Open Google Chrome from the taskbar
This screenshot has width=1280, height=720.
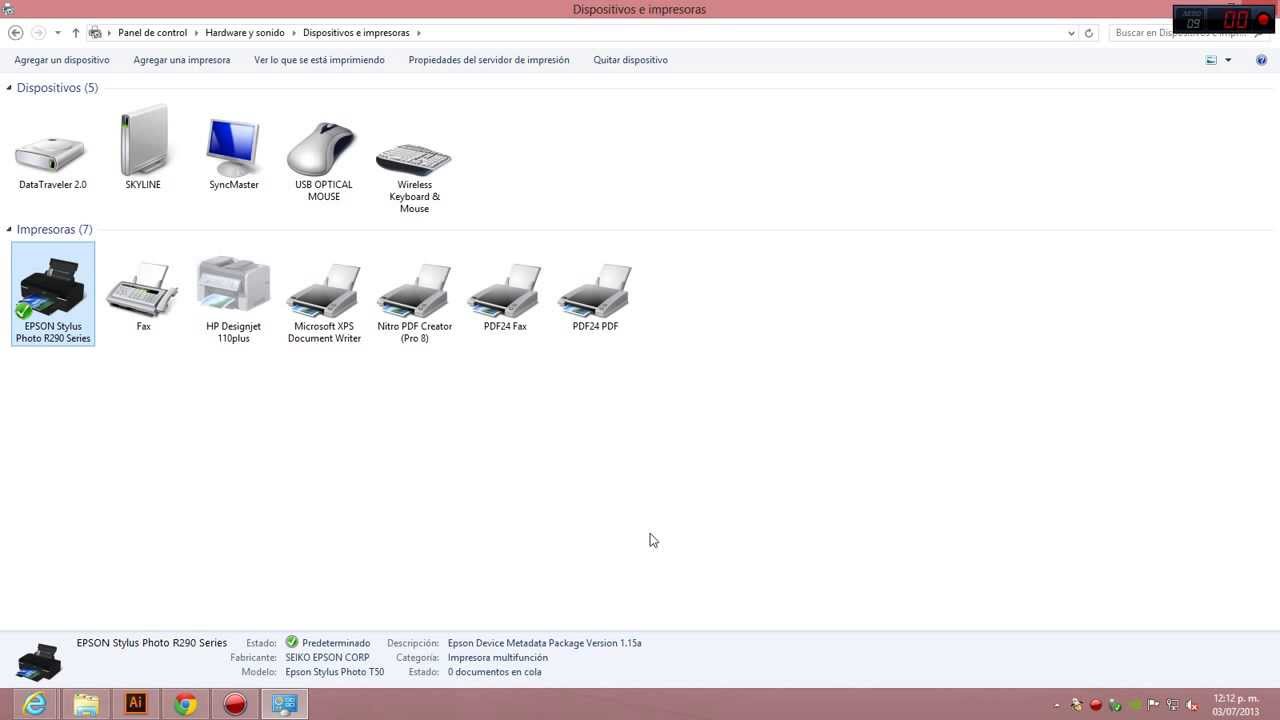point(186,704)
